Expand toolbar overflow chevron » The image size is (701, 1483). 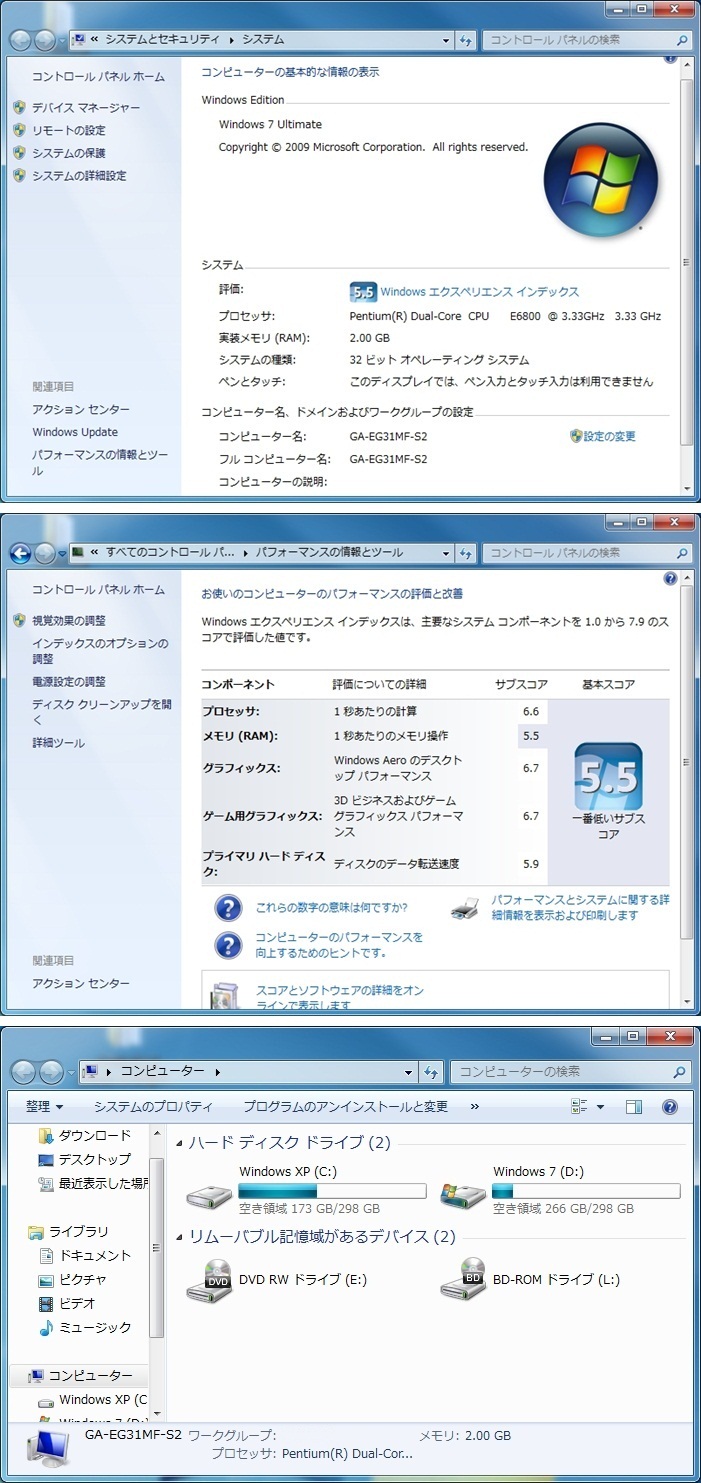(x=474, y=1107)
